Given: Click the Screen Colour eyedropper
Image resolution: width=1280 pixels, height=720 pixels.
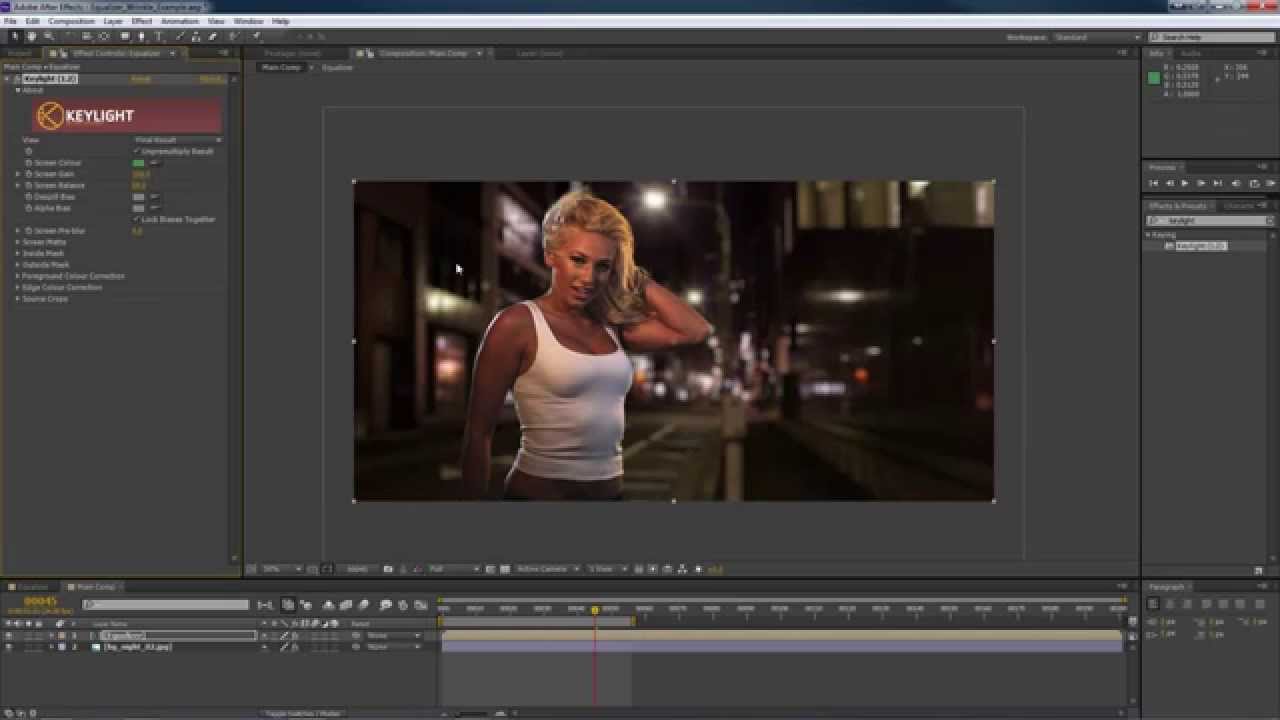Looking at the screenshot, I should click(154, 163).
